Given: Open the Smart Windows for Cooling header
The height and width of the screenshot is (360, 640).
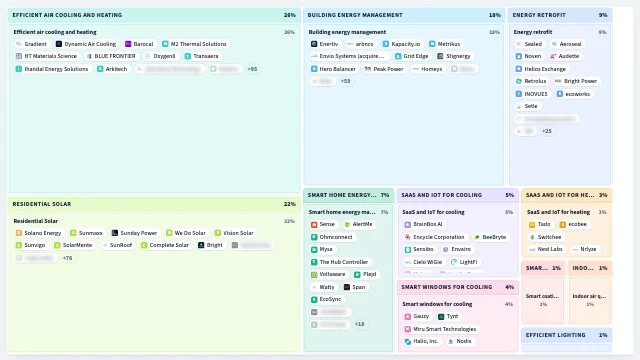Looking at the screenshot, I should [x=458, y=287].
